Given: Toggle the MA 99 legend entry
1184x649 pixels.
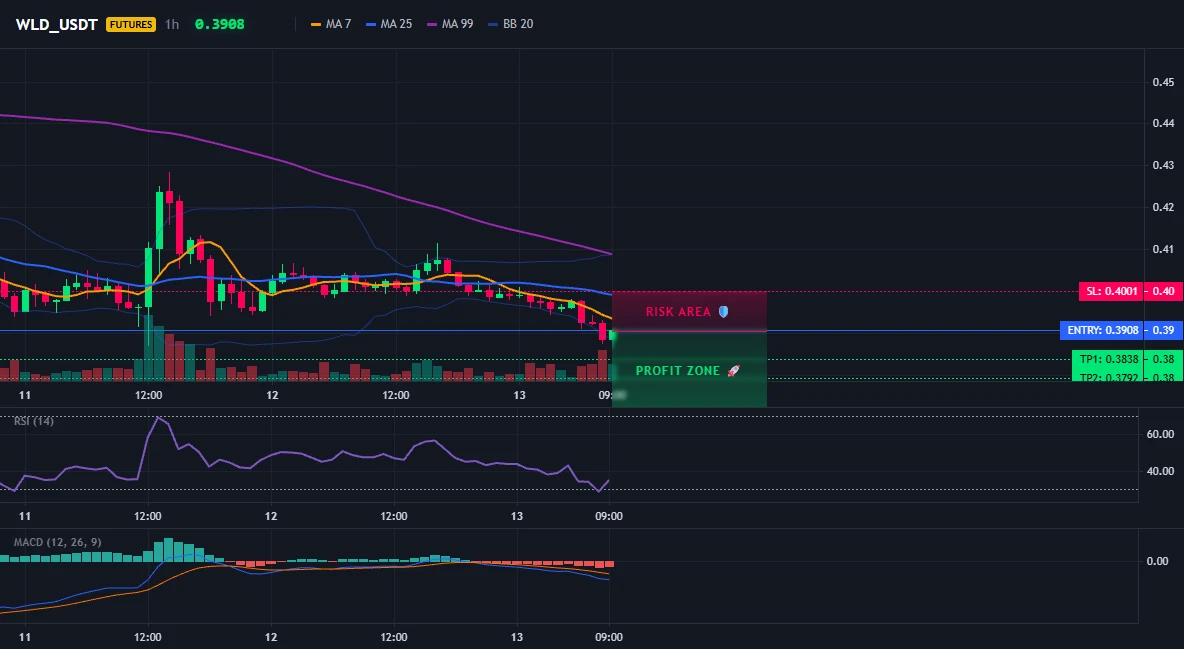Looking at the screenshot, I should tap(451, 24).
